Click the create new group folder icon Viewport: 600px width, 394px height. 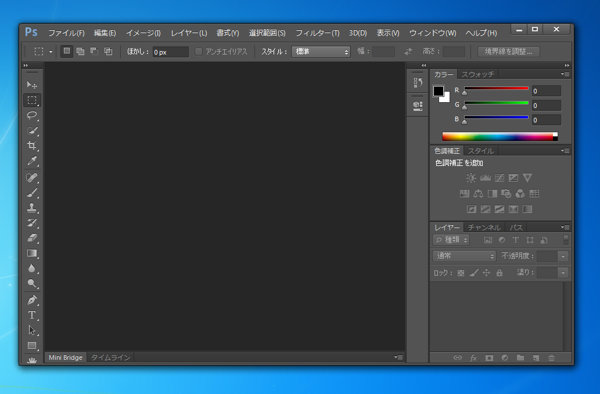(520, 358)
